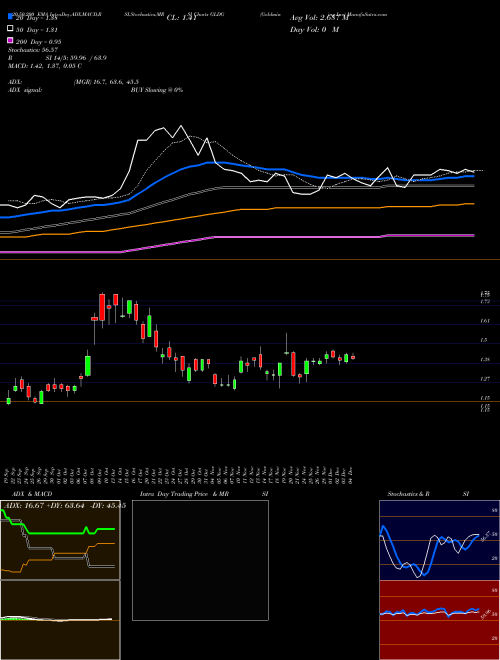Click the 1.5 price axis label

(x=484, y=340)
